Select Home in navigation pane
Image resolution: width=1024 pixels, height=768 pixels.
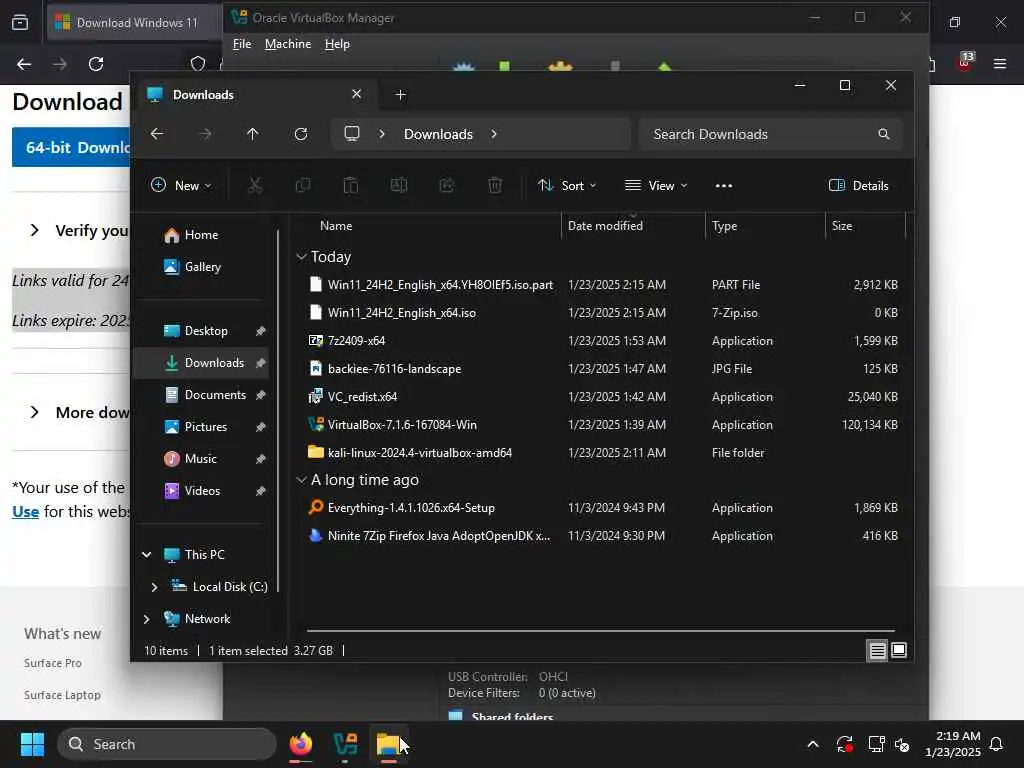coord(201,235)
